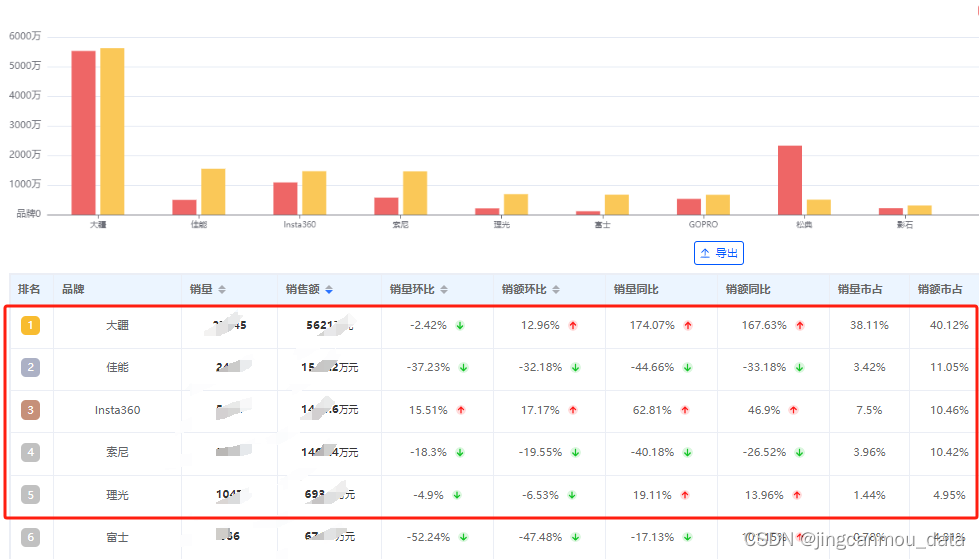Click 7.5% share cell for Insta360
The width and height of the screenshot is (979, 559).
(869, 410)
